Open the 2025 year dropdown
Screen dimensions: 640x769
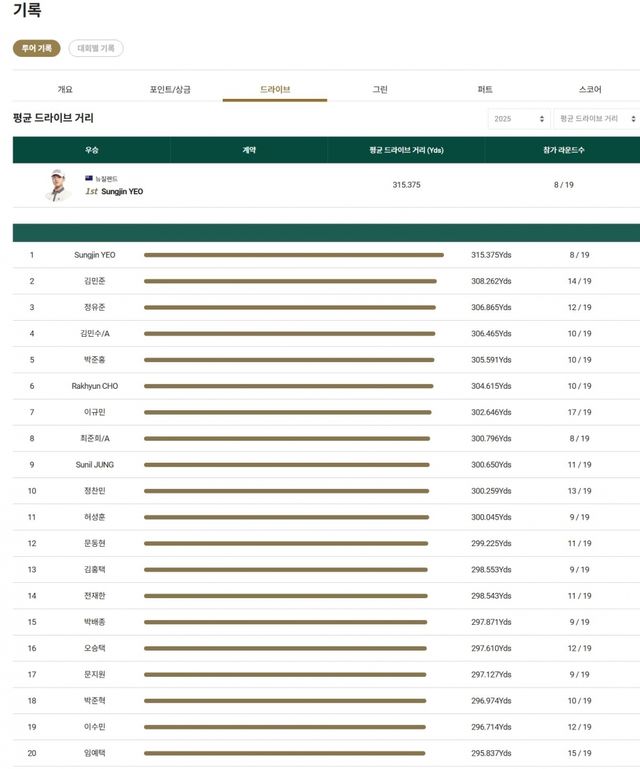518,119
